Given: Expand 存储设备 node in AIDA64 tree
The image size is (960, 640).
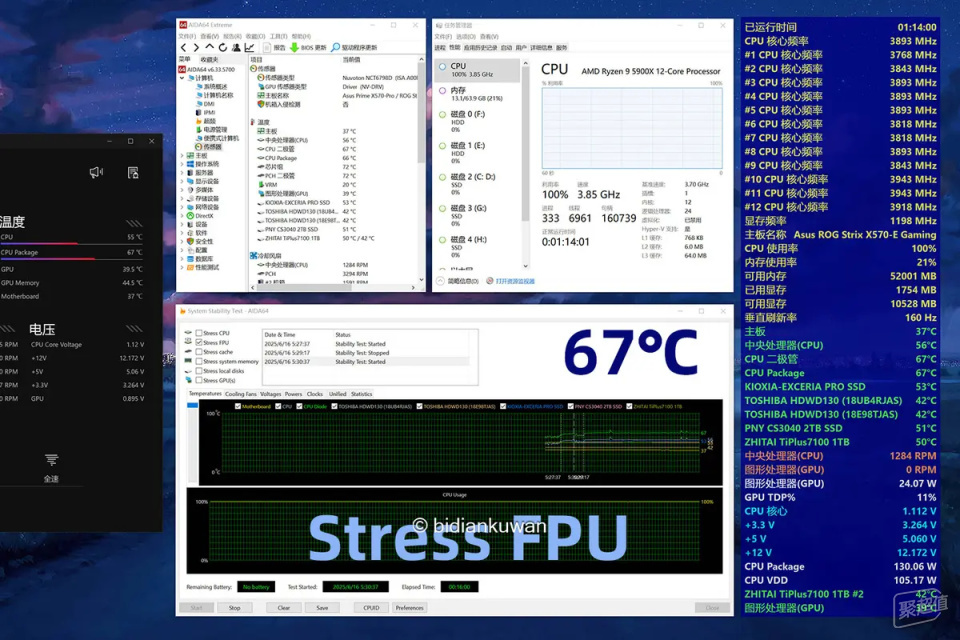Looking at the screenshot, I should click(x=182, y=198).
